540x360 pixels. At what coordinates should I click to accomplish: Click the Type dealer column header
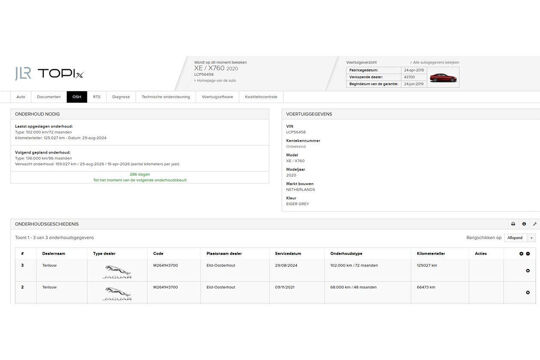pos(104,254)
